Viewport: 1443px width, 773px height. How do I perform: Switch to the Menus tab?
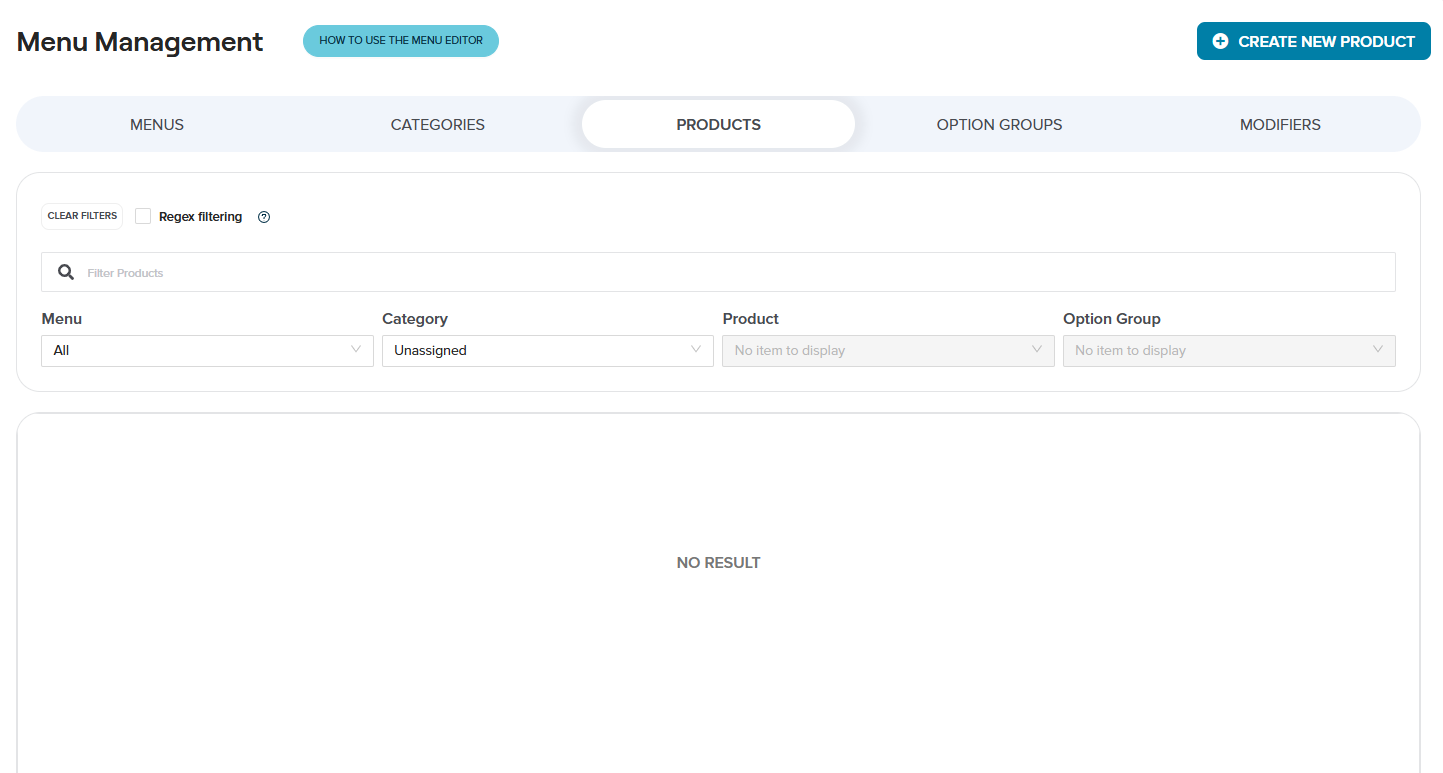click(x=157, y=124)
